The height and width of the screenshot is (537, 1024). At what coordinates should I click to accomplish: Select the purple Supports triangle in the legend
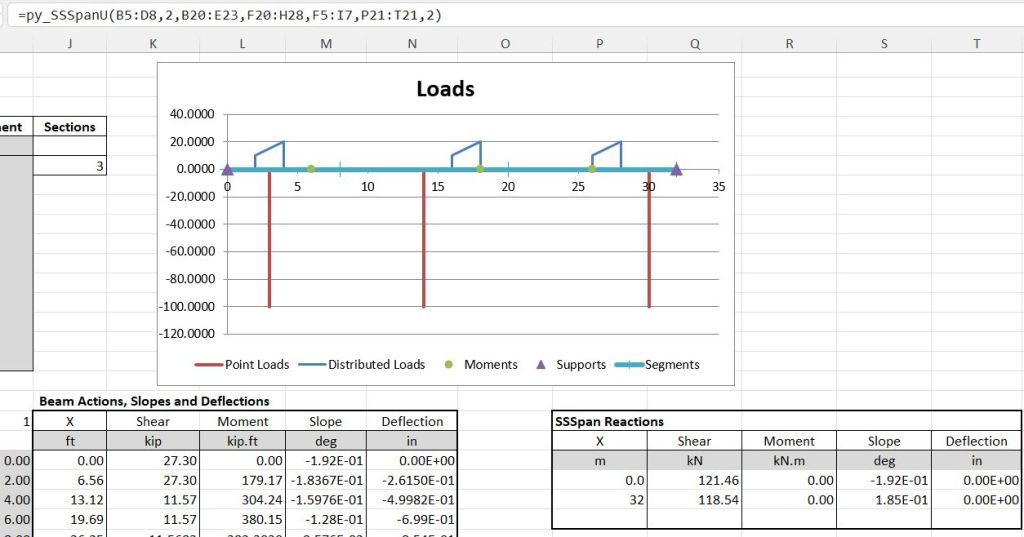pos(541,365)
